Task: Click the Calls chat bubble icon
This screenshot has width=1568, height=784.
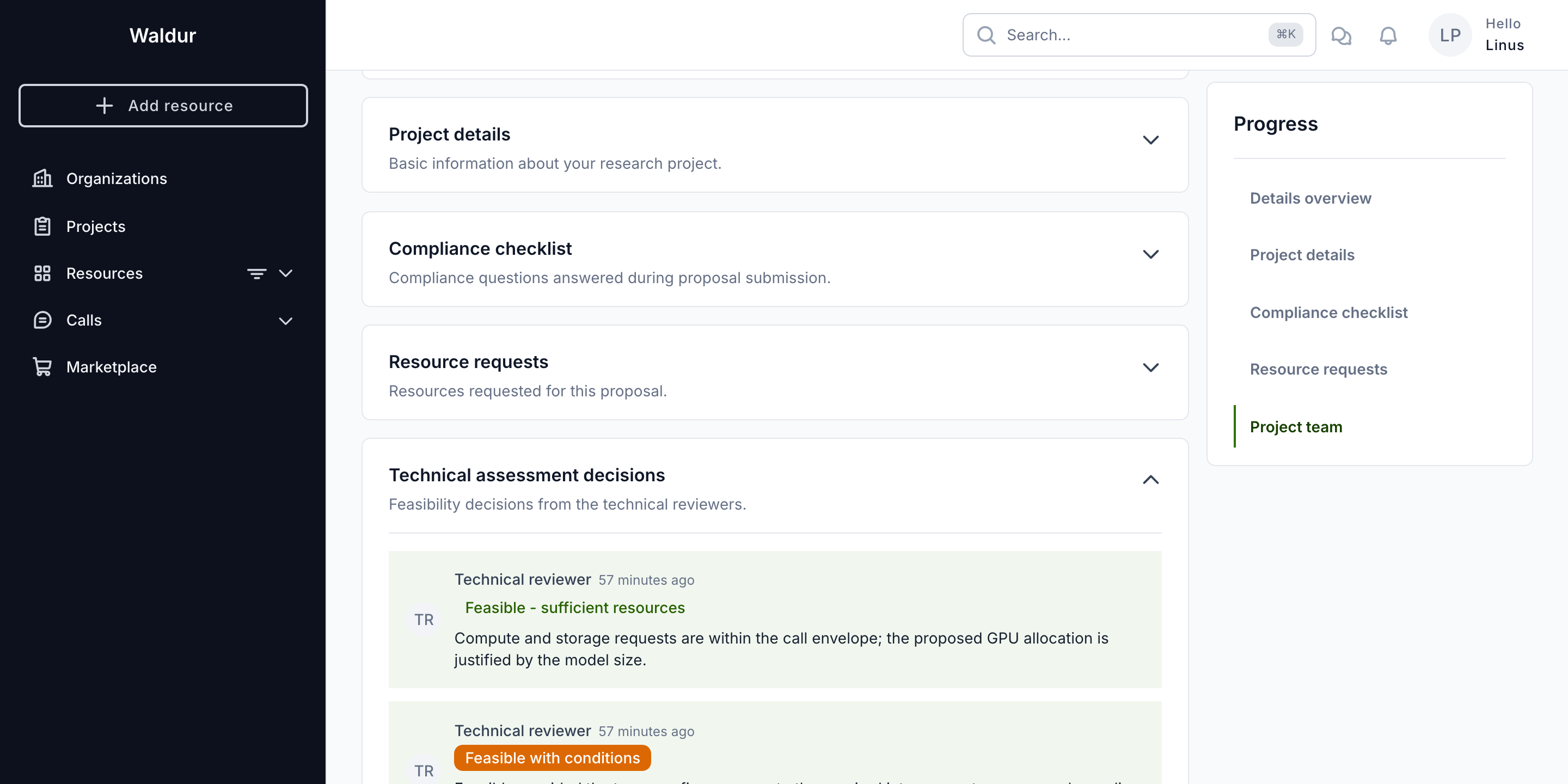Action: point(42,320)
